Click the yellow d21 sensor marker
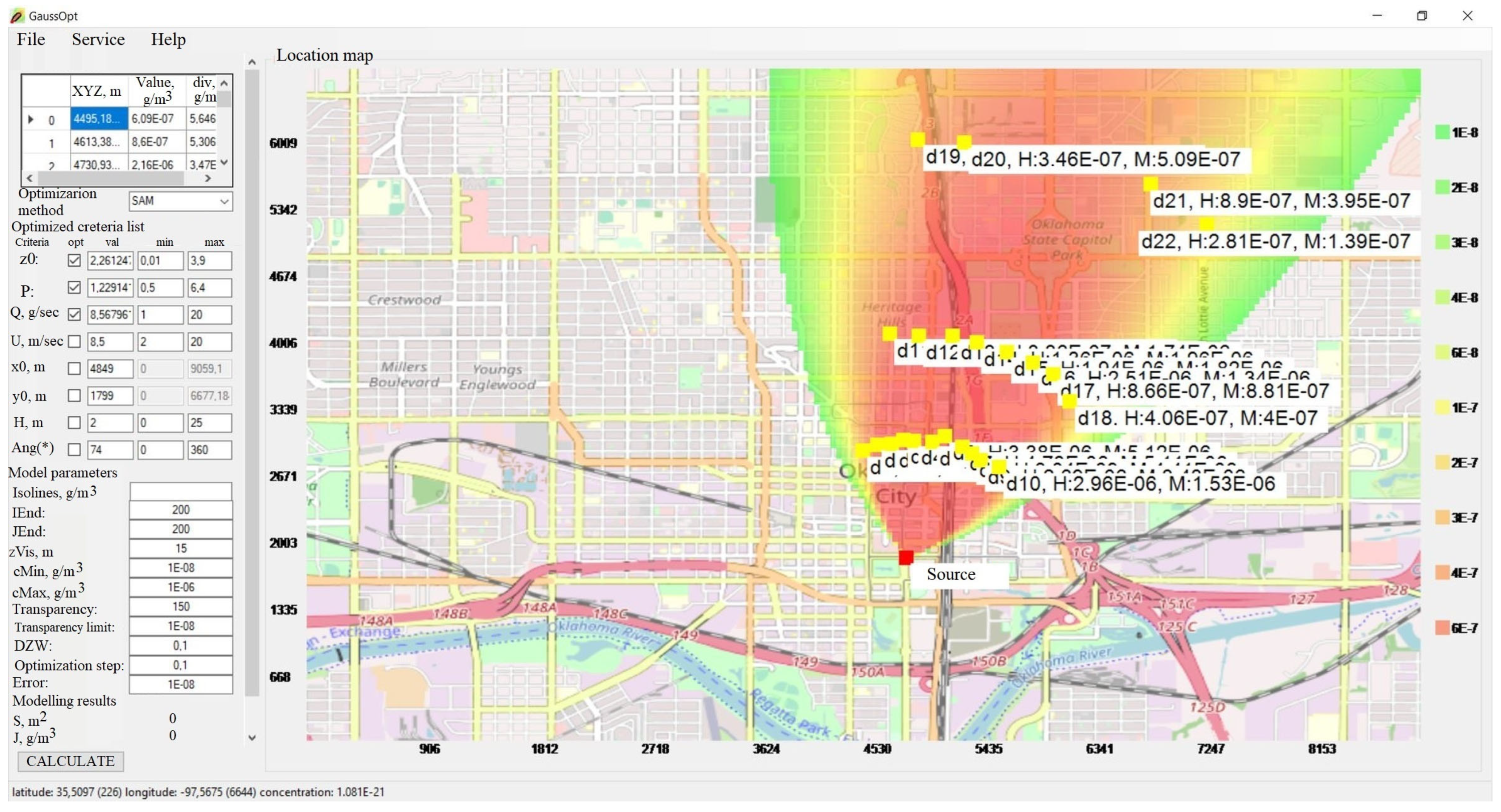The height and width of the screenshot is (812, 1501). 1150,185
